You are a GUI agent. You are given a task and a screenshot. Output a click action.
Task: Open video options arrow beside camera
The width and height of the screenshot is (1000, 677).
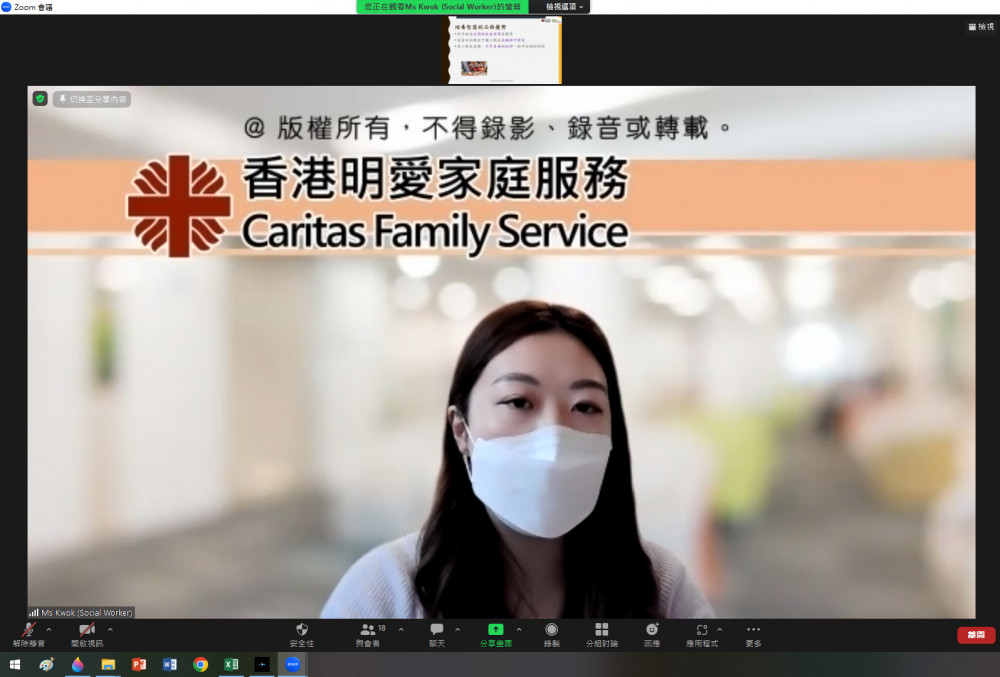pos(110,629)
